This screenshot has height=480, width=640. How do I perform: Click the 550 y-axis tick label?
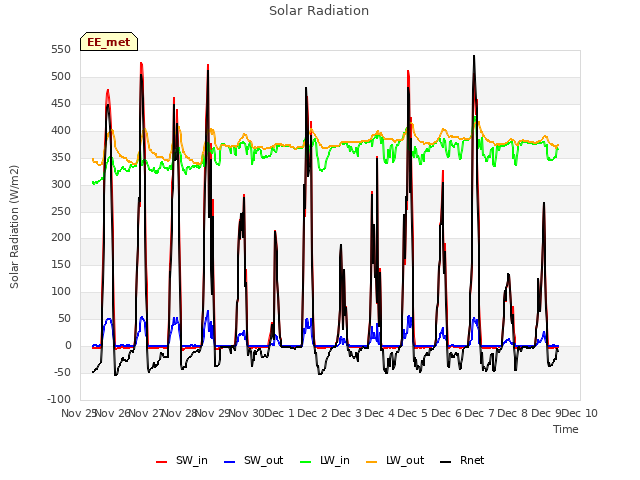(x=61, y=50)
